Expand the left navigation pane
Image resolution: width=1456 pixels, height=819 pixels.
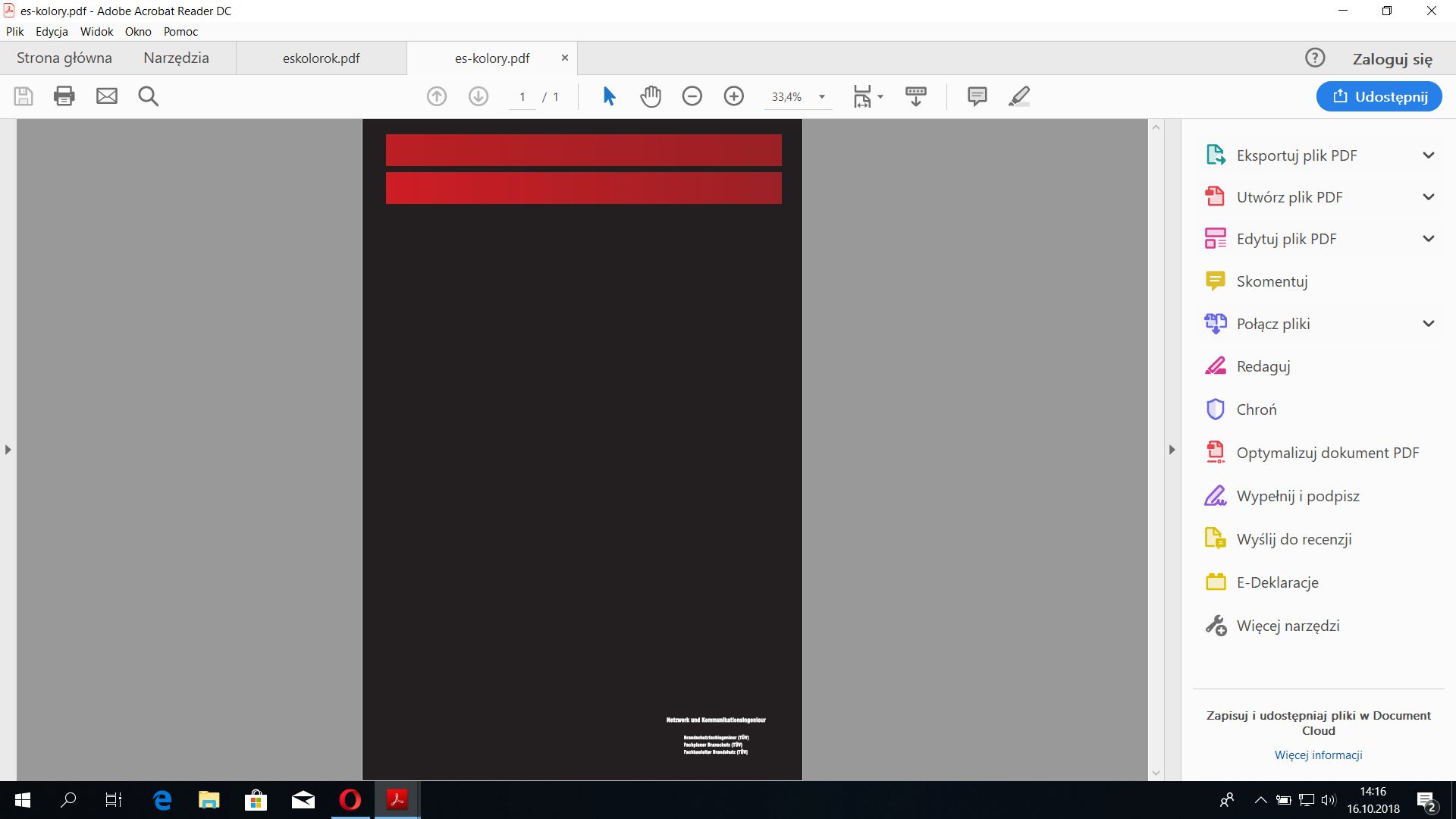tap(8, 450)
